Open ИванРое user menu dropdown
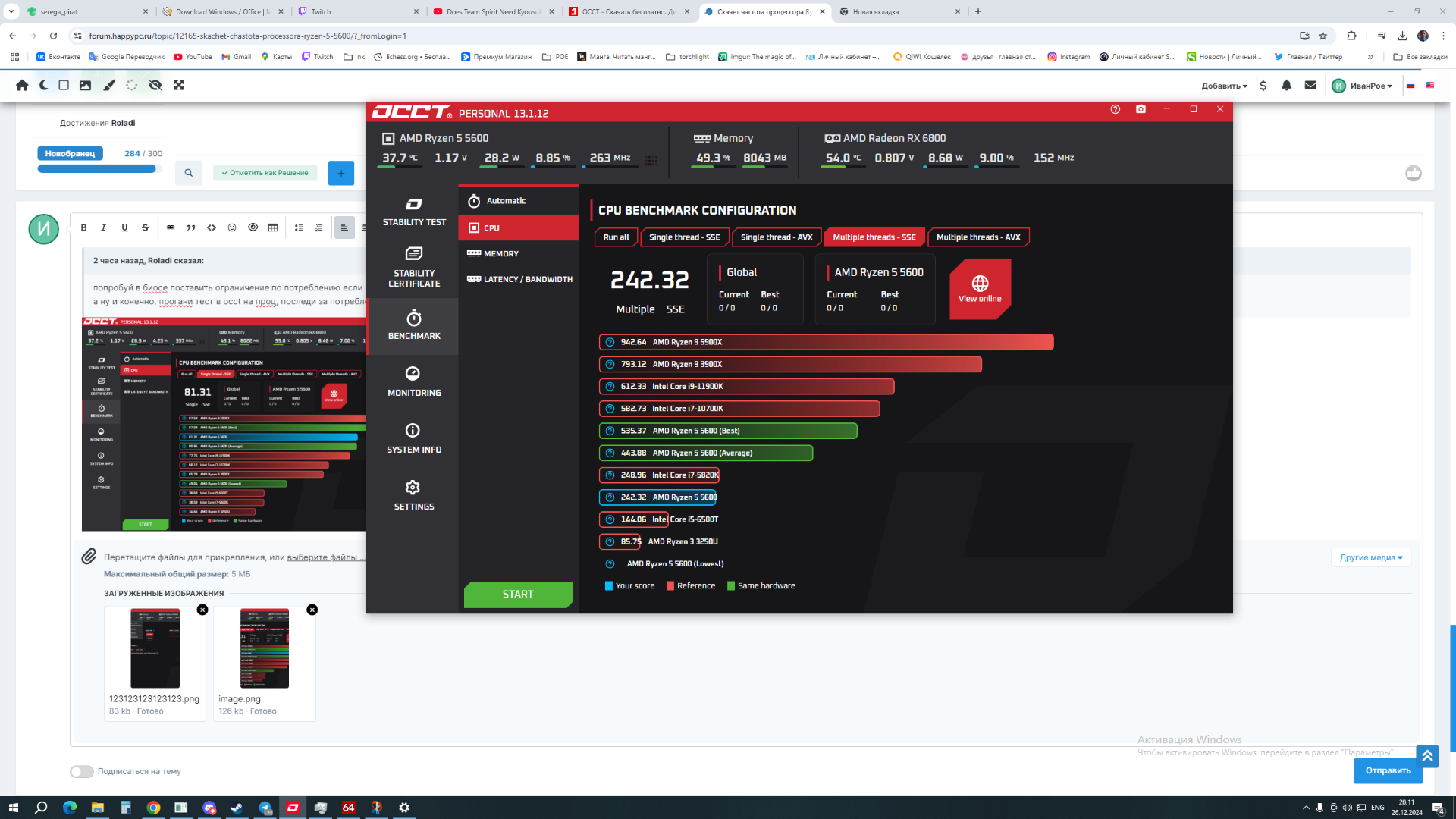Viewport: 1456px width, 819px height. point(1363,86)
